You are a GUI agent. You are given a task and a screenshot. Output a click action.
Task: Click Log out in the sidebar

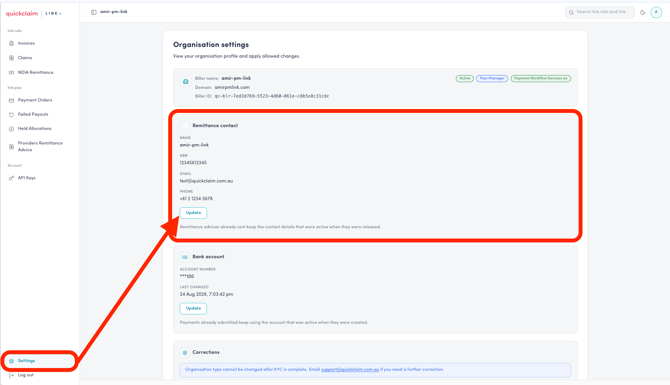[25, 375]
